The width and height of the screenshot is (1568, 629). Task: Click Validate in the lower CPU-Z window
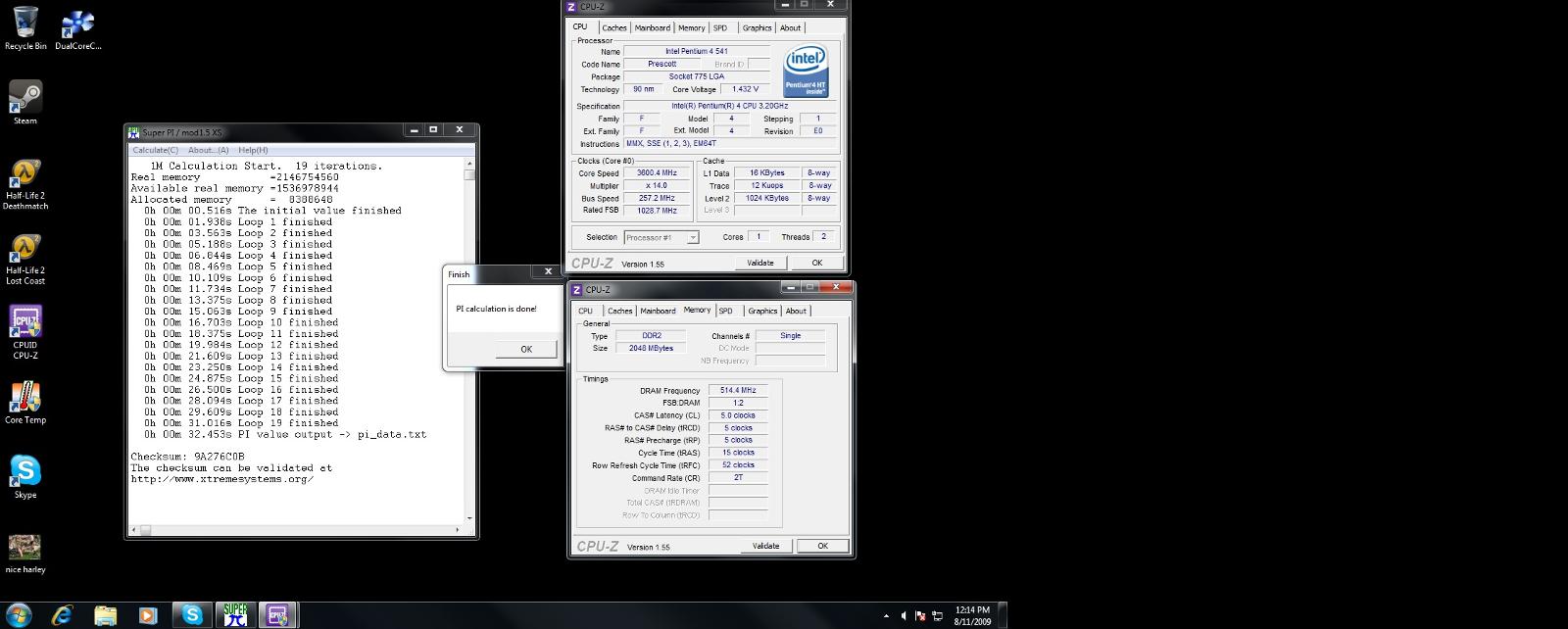[765, 546]
